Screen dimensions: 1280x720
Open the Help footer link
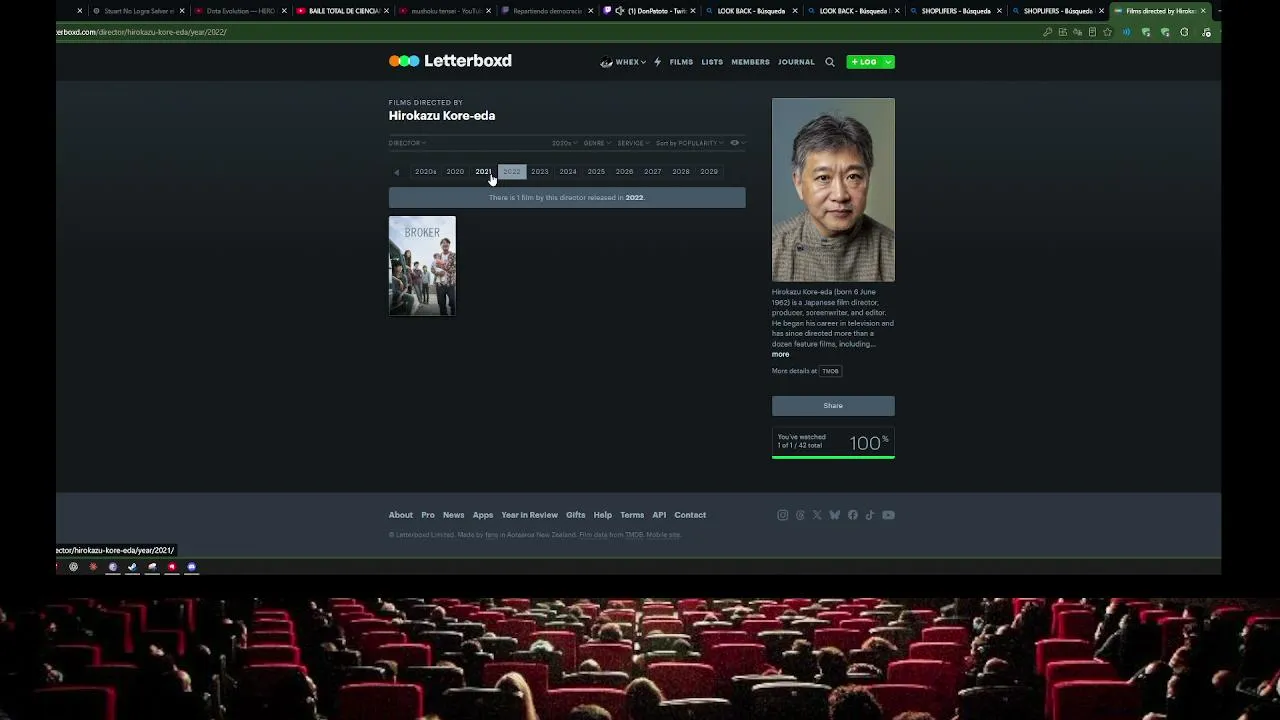[603, 515]
